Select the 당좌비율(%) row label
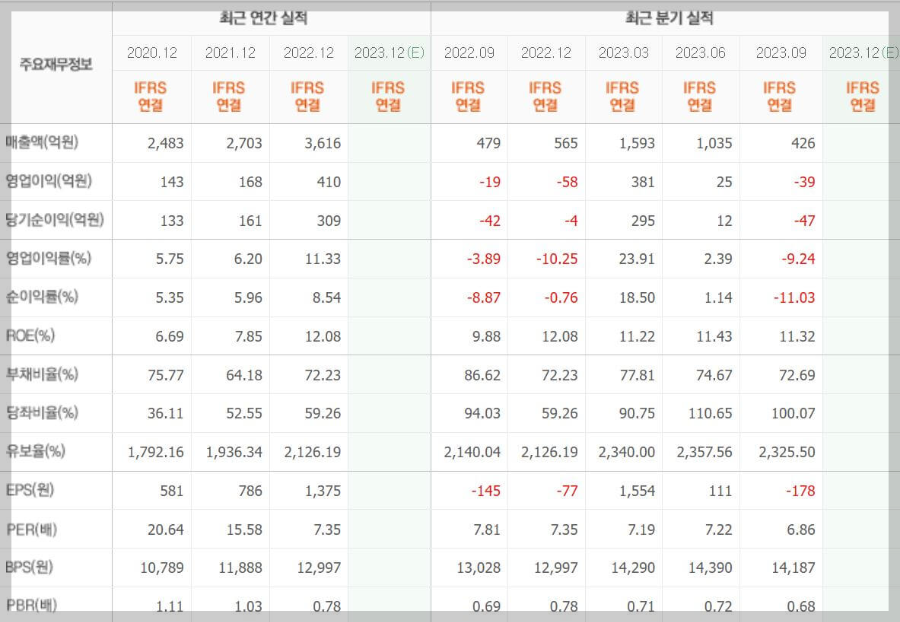This screenshot has width=900, height=622. coord(42,413)
